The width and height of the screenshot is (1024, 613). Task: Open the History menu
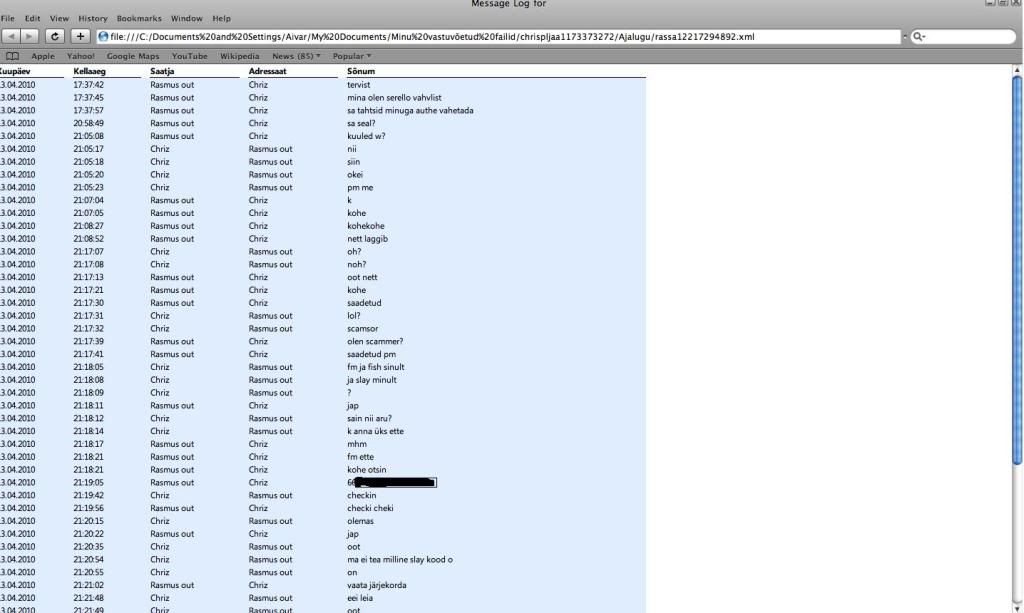92,18
